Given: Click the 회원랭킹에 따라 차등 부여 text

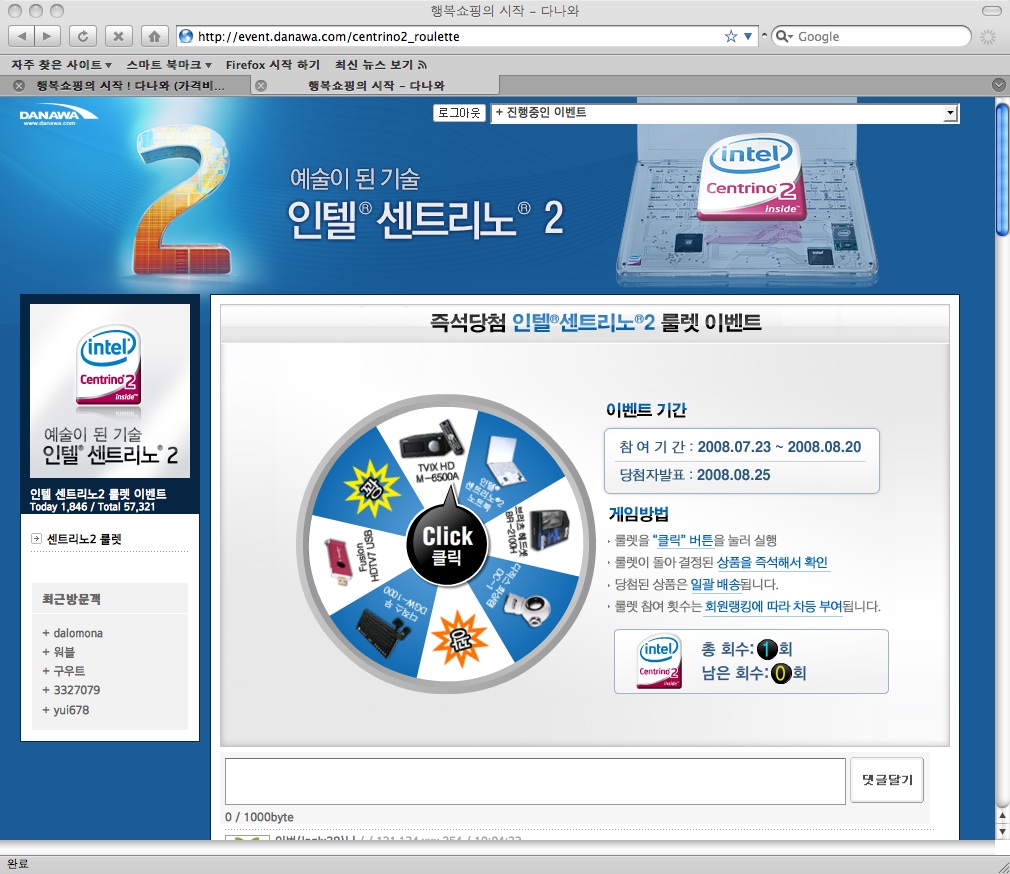Looking at the screenshot, I should [773, 606].
